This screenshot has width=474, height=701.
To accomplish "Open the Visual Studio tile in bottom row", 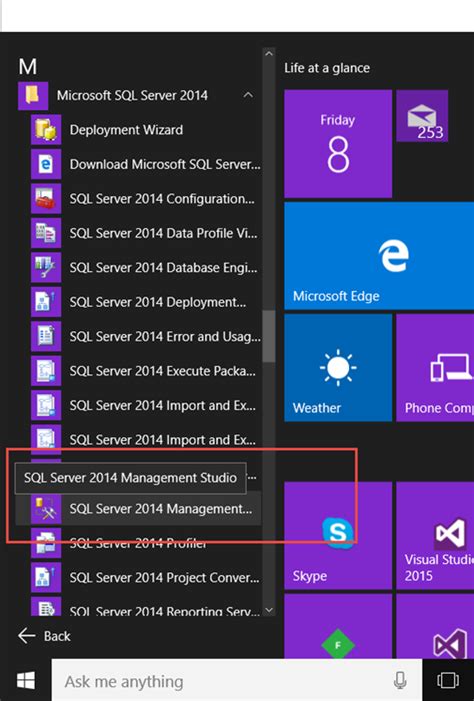I will pyautogui.click(x=435, y=626).
